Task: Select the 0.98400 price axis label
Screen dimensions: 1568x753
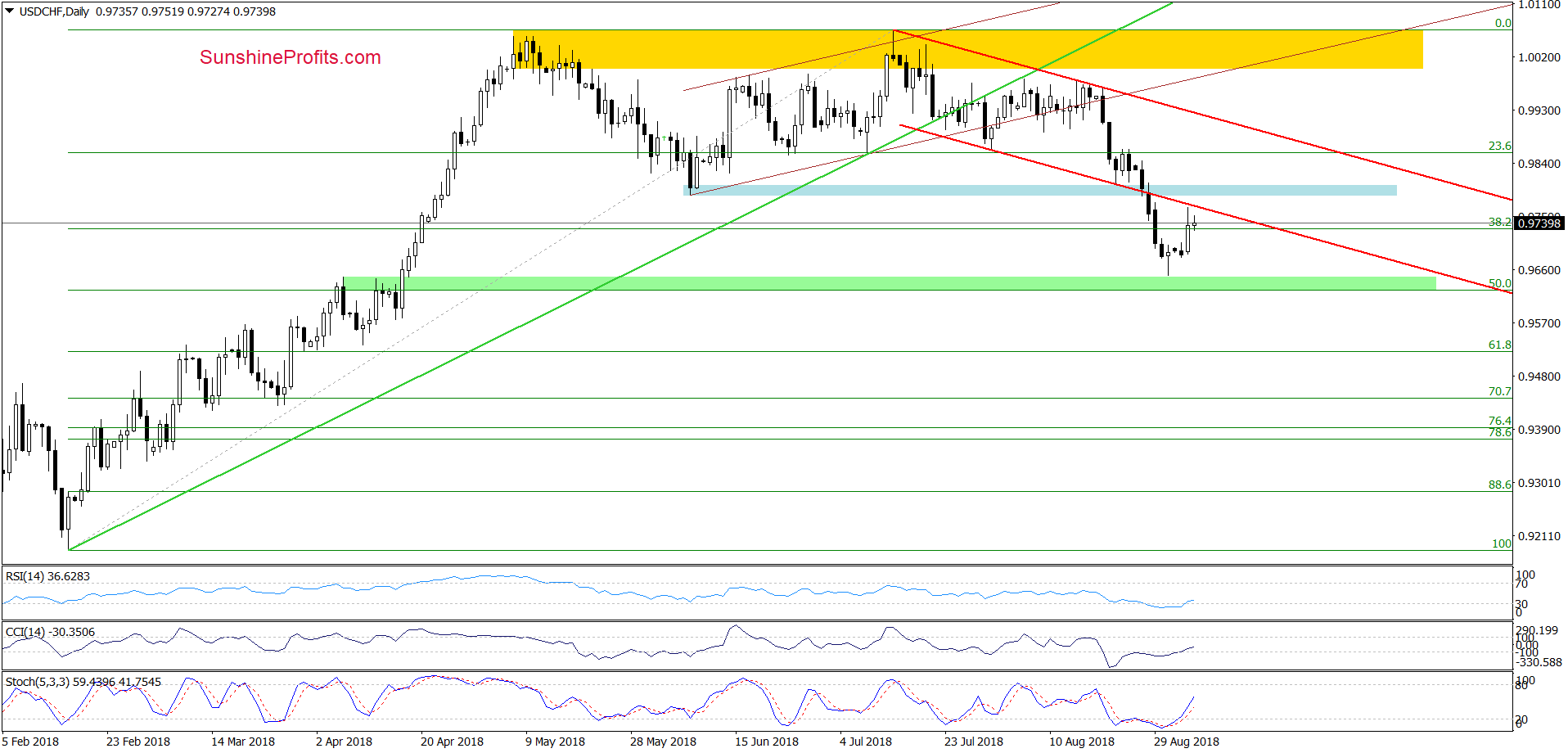Action: [1539, 164]
